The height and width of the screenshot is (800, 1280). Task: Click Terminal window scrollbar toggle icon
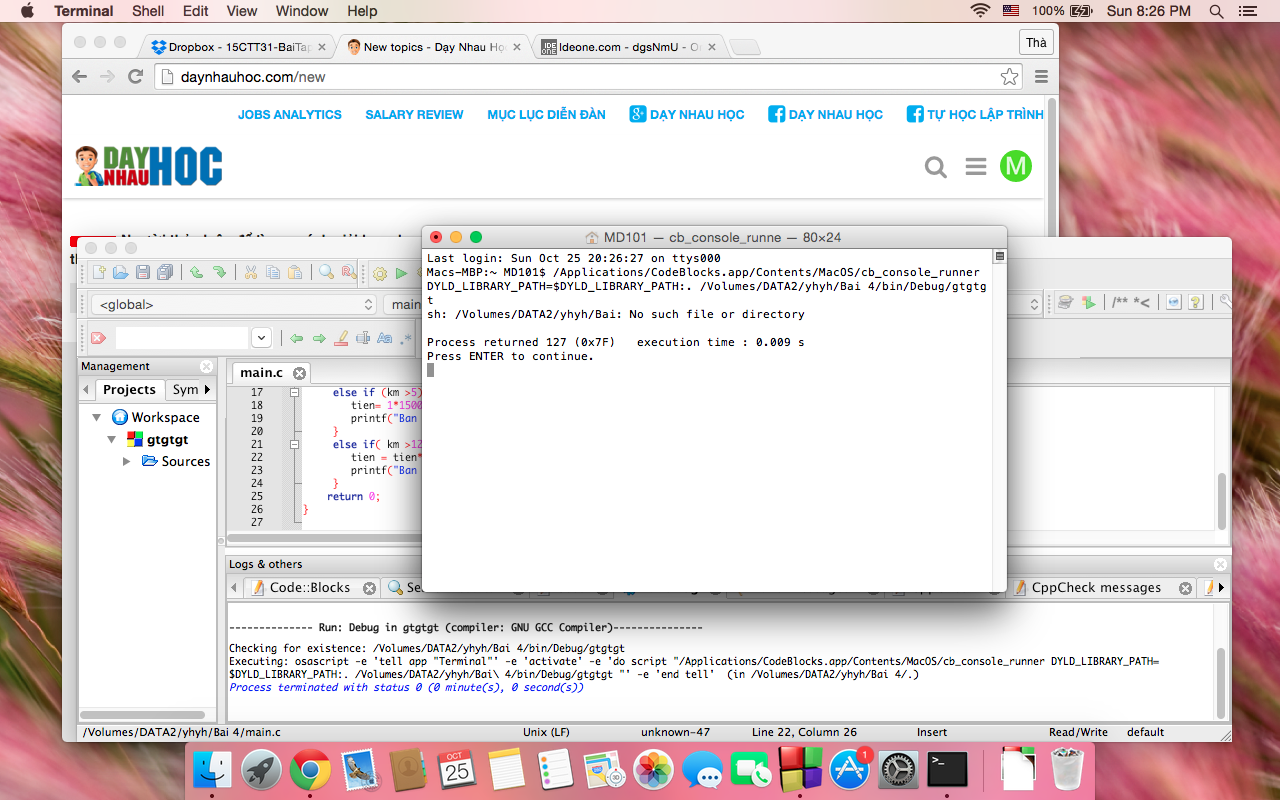[999, 257]
